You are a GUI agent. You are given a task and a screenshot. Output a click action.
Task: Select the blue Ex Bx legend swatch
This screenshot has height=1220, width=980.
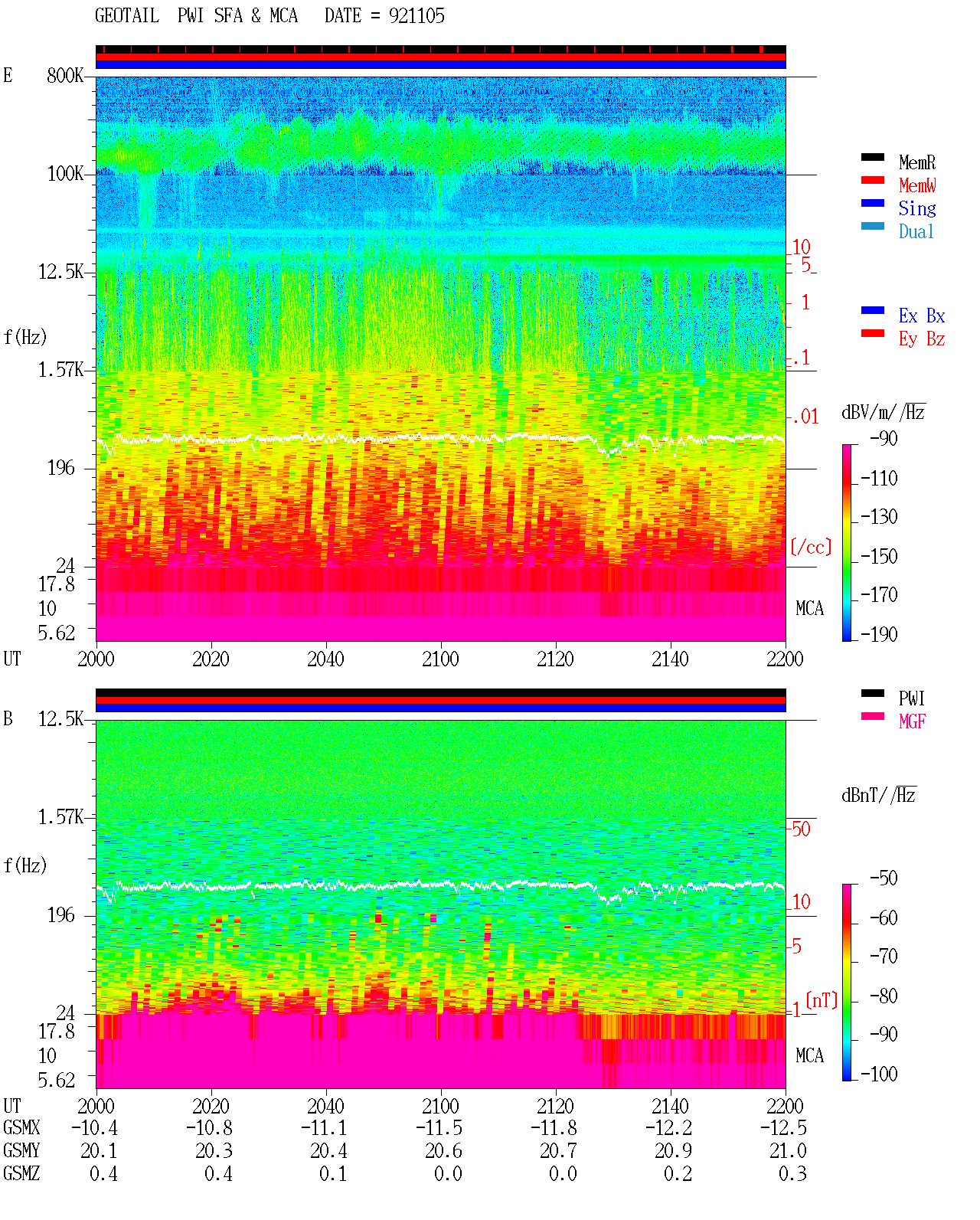tap(873, 311)
